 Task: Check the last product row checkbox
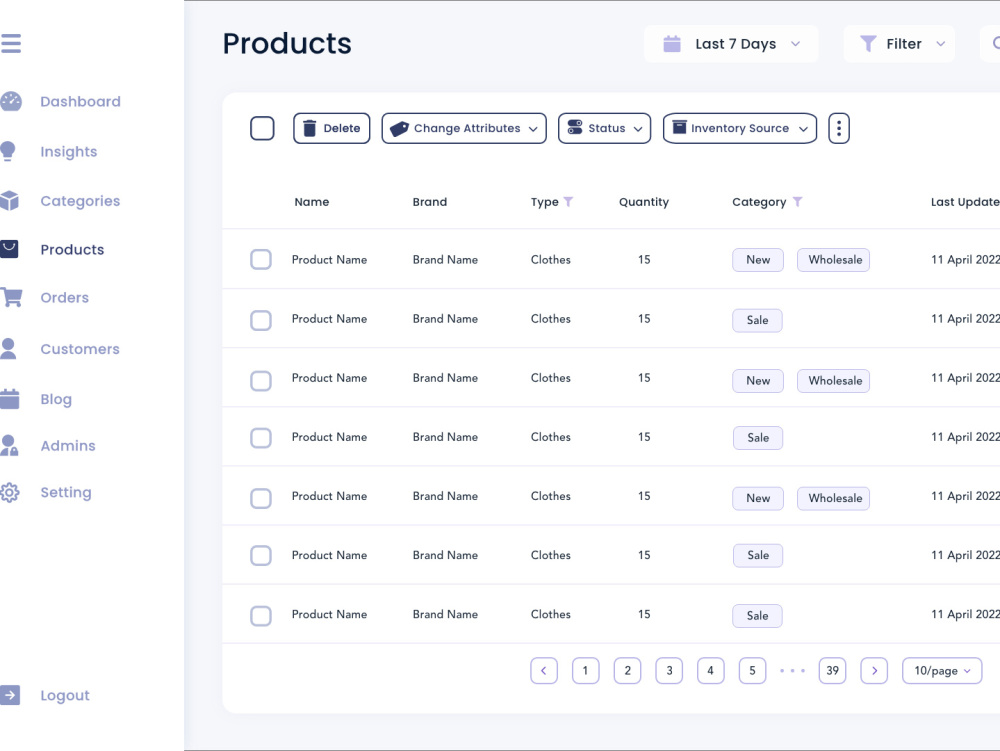pyautogui.click(x=261, y=615)
